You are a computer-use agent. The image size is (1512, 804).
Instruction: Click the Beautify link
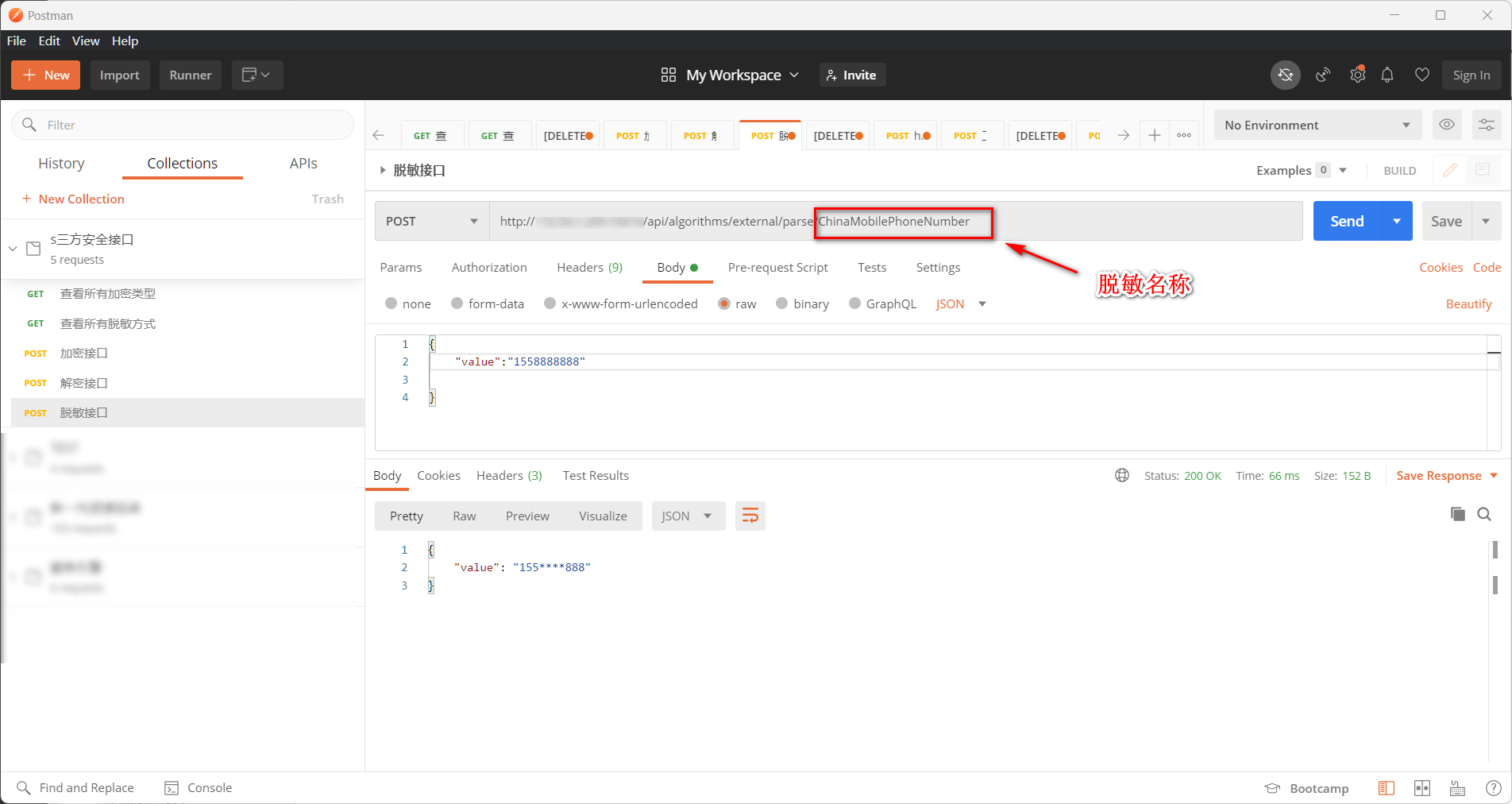(x=1468, y=303)
